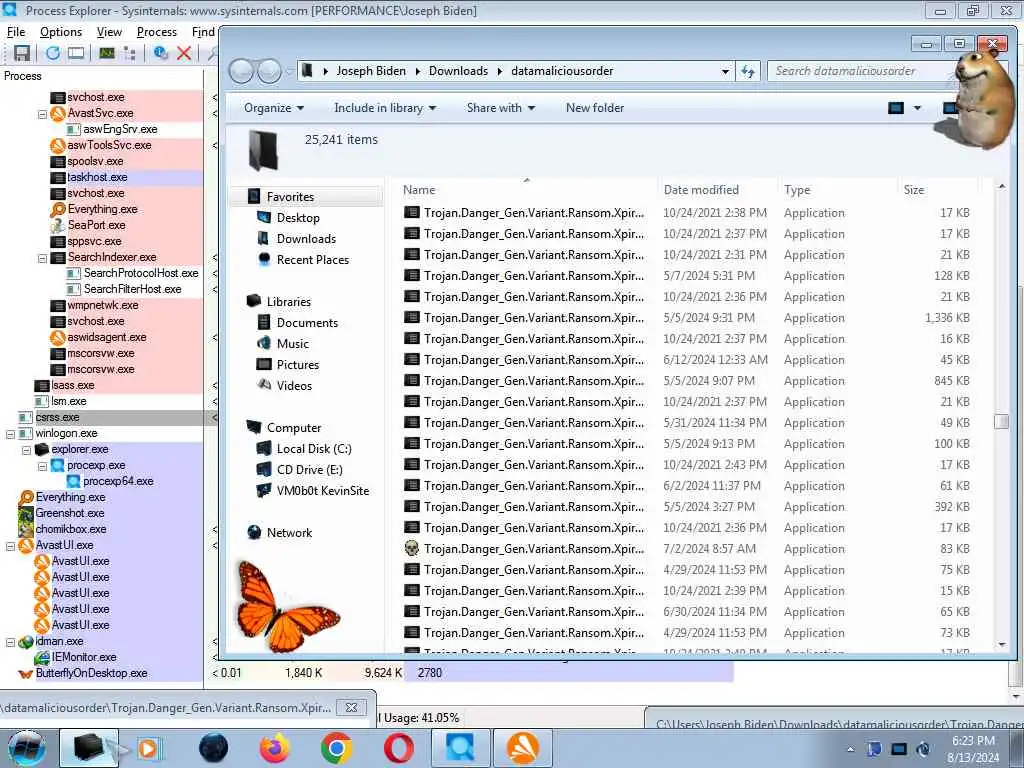
Task: Click the Explorer Back navigation arrow
Action: (x=241, y=71)
